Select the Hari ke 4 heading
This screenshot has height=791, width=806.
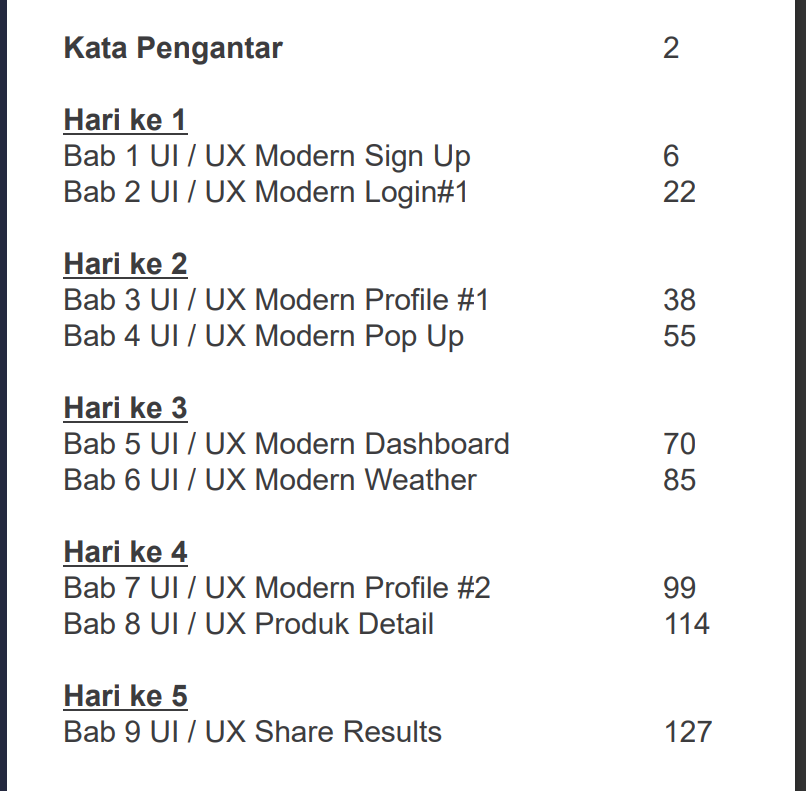tap(125, 552)
